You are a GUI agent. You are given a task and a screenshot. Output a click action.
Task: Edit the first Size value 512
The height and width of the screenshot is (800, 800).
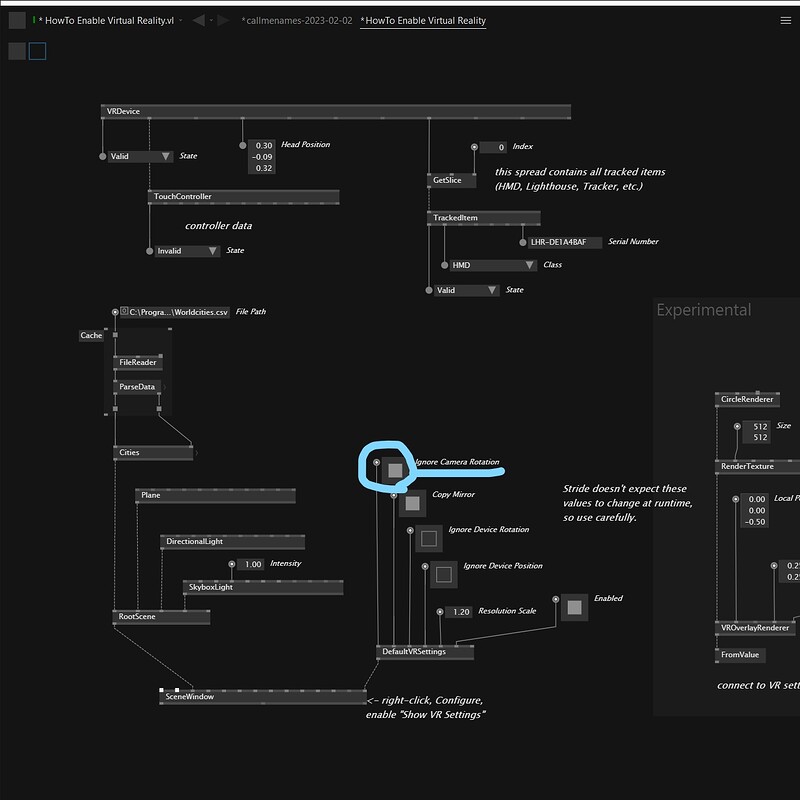pyautogui.click(x=756, y=427)
